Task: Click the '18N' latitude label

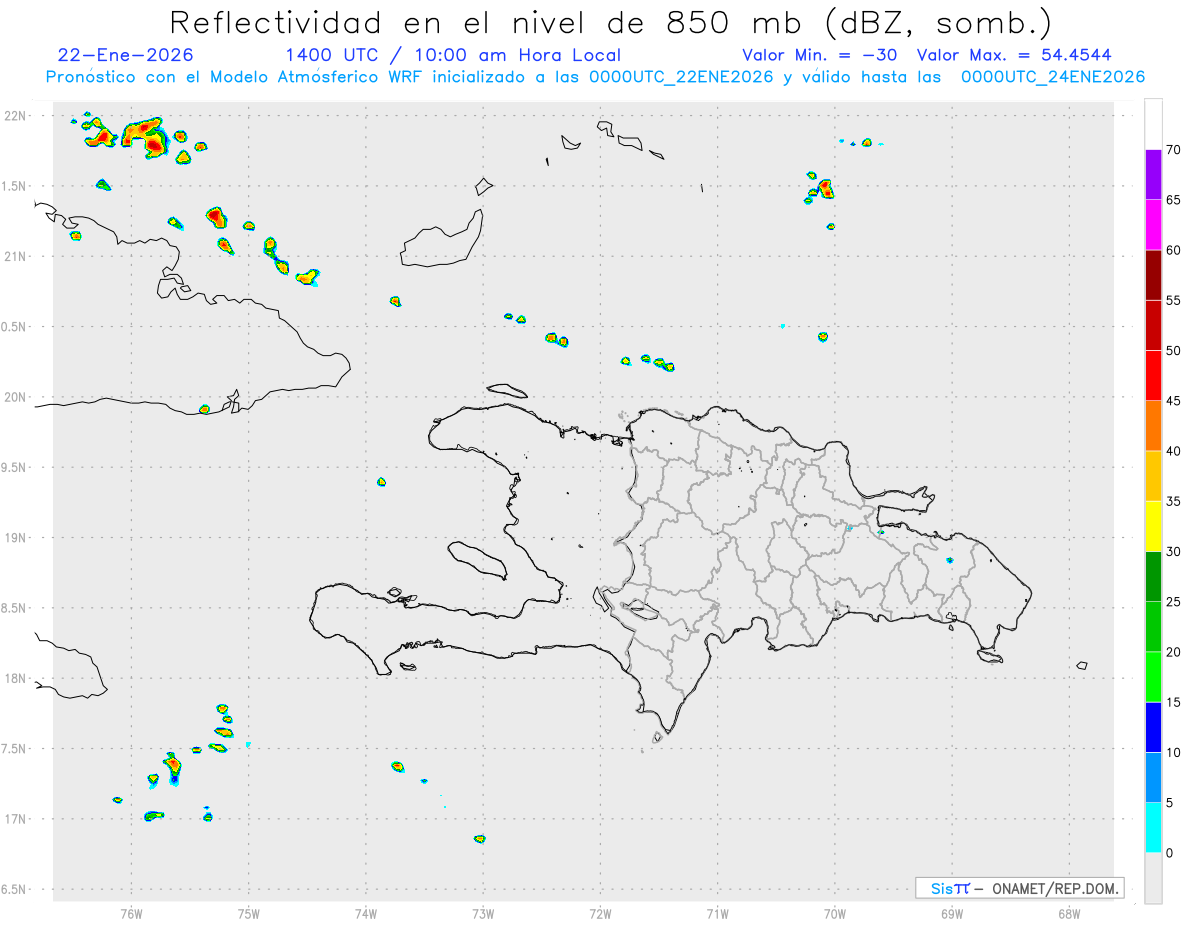Action: (x=15, y=679)
